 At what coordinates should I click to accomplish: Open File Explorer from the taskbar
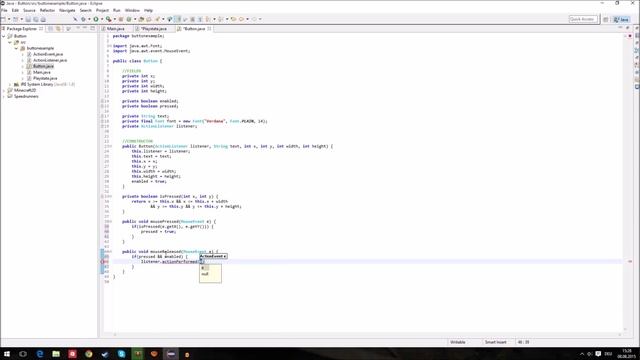pyautogui.click(x=56, y=354)
